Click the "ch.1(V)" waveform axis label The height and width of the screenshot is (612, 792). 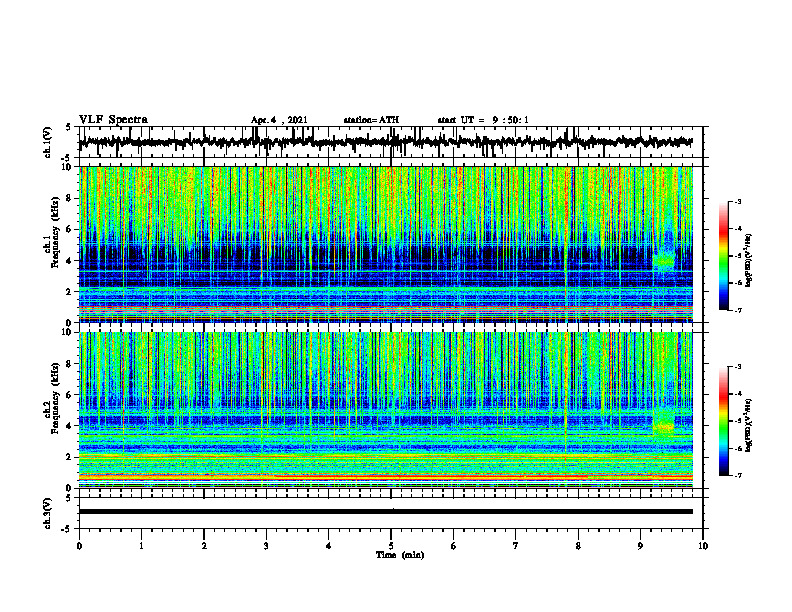(48, 142)
